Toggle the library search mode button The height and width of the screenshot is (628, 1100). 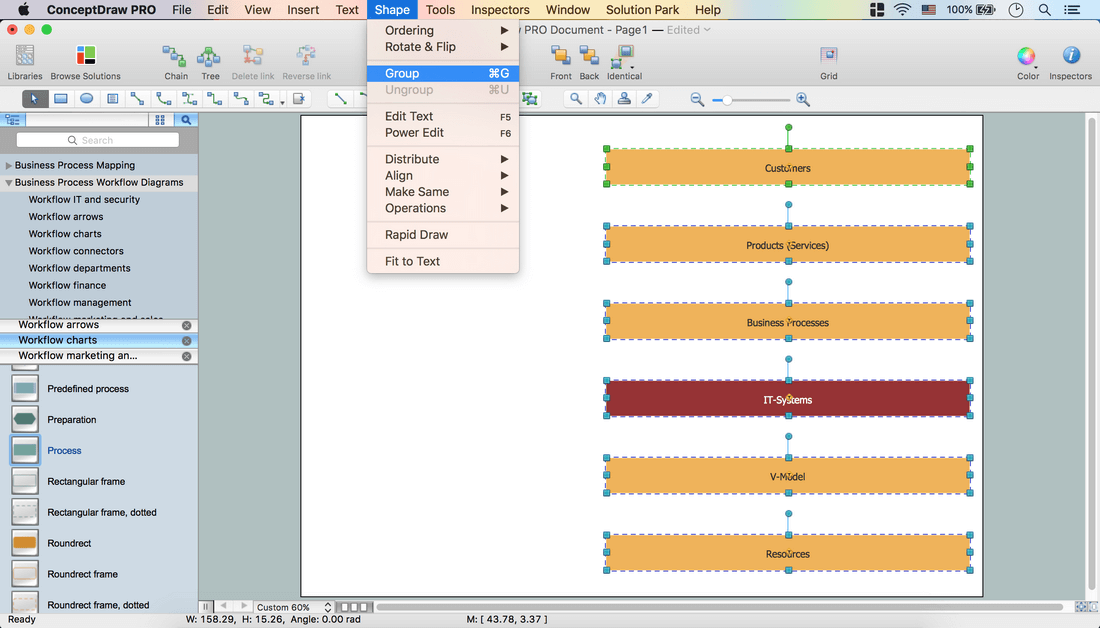click(x=186, y=120)
